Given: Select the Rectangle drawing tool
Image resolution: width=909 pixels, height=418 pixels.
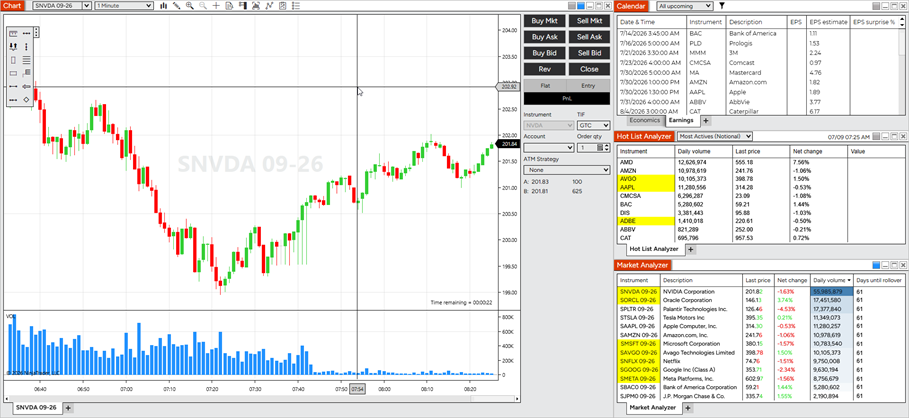Looking at the screenshot, I should coord(13,73).
